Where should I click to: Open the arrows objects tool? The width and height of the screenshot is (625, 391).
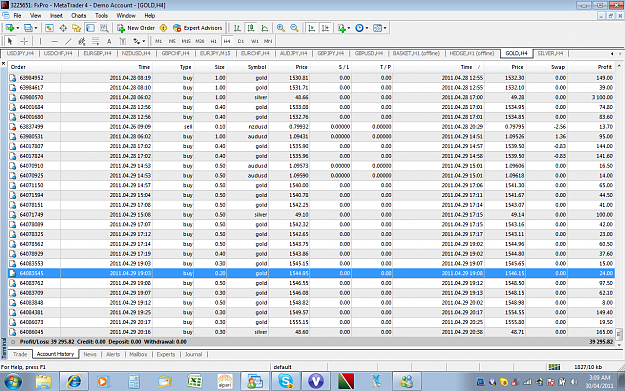coord(136,41)
